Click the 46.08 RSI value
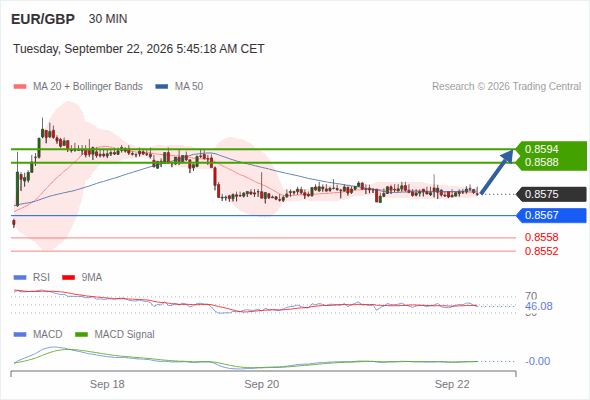Image resolution: width=590 pixels, height=400 pixels. [x=539, y=306]
